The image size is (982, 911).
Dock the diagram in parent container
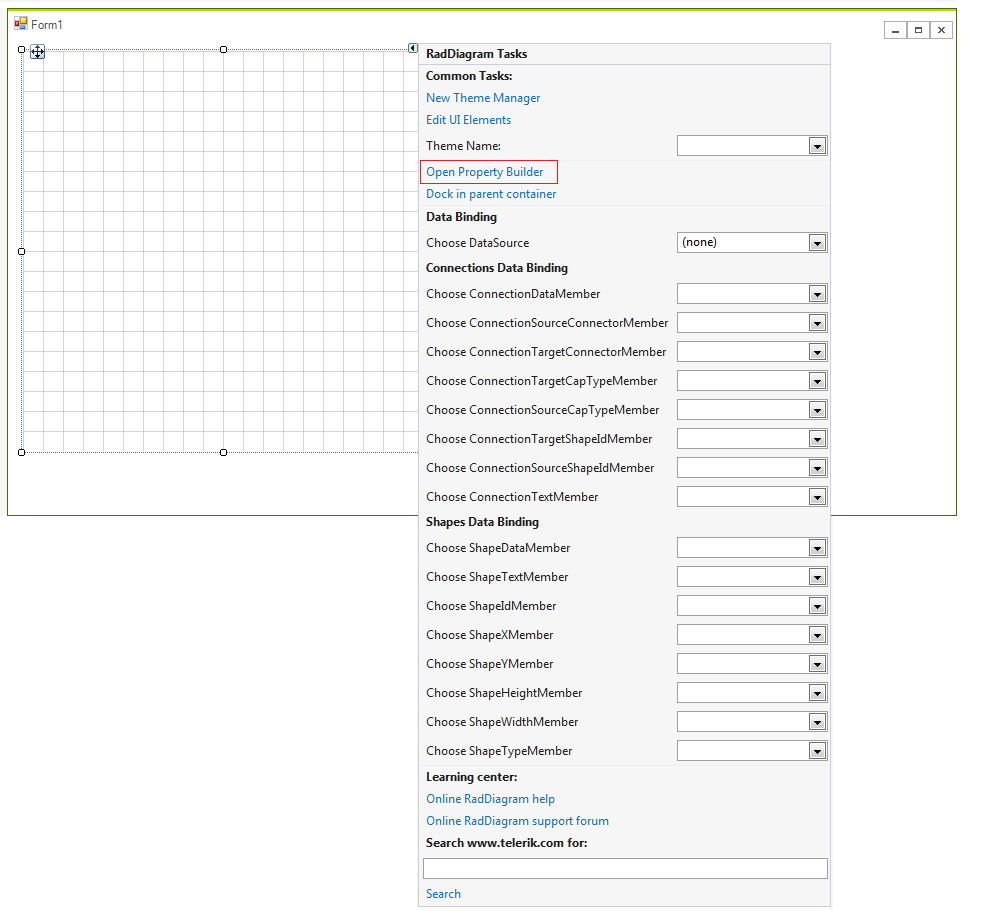tap(491, 193)
